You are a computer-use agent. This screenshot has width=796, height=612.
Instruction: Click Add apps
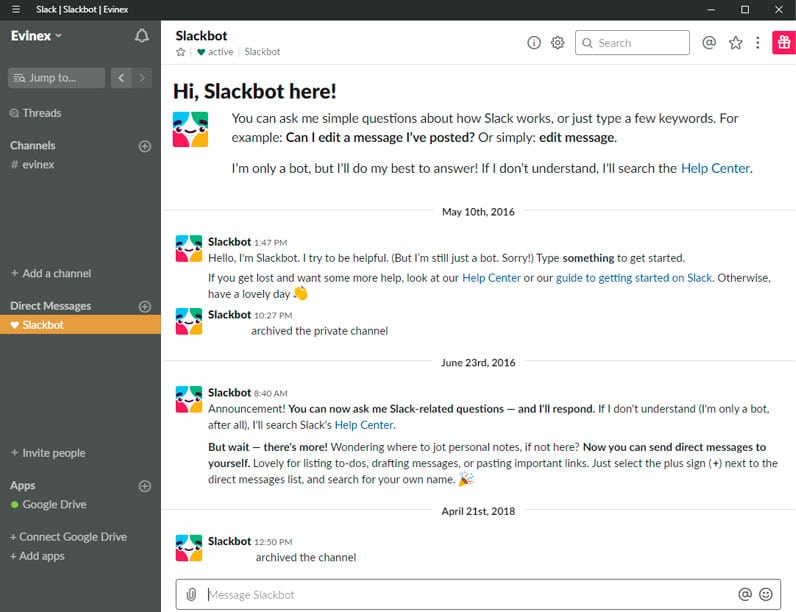tap(37, 556)
